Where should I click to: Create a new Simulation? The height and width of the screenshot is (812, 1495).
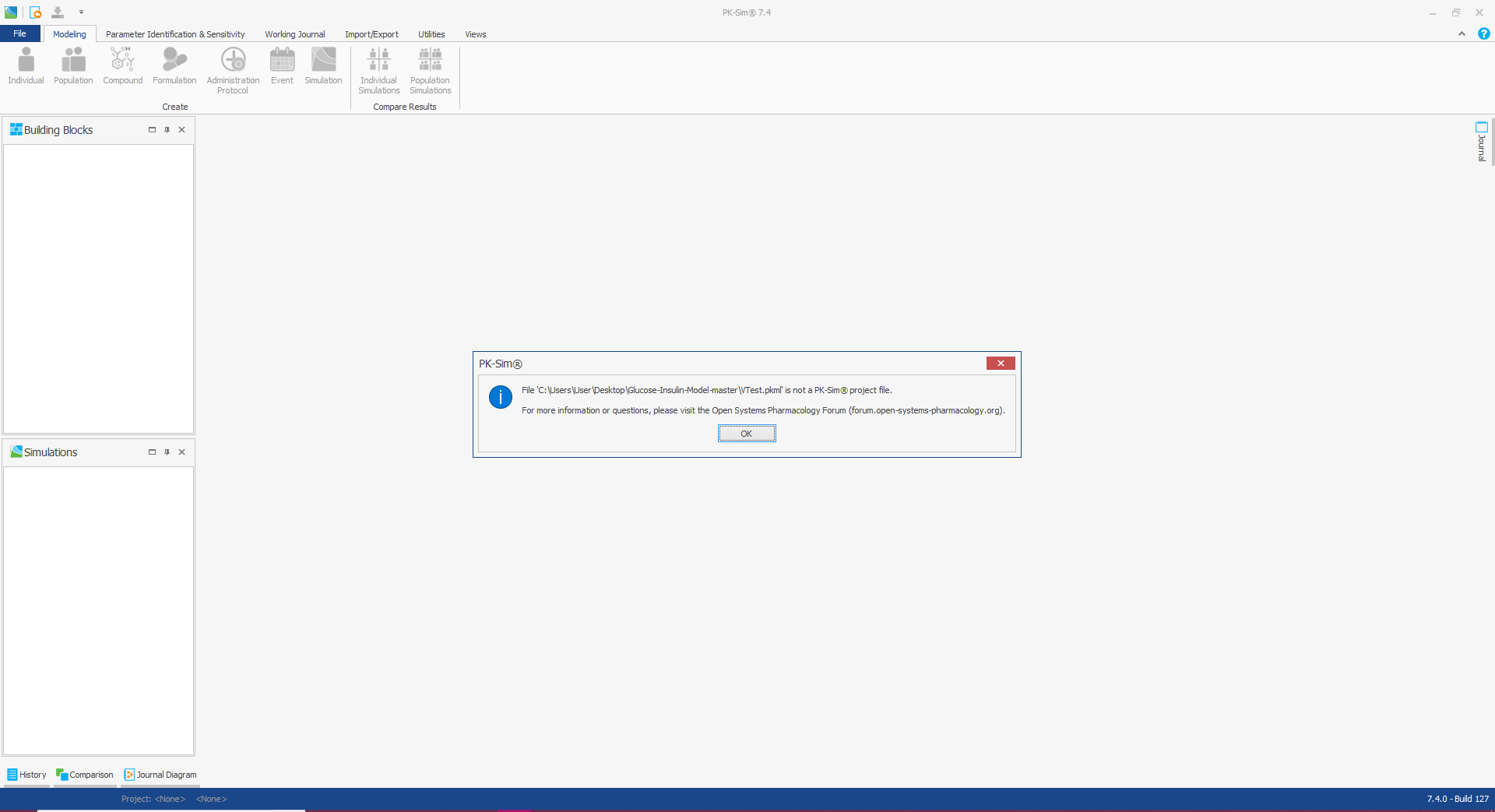(x=322, y=66)
